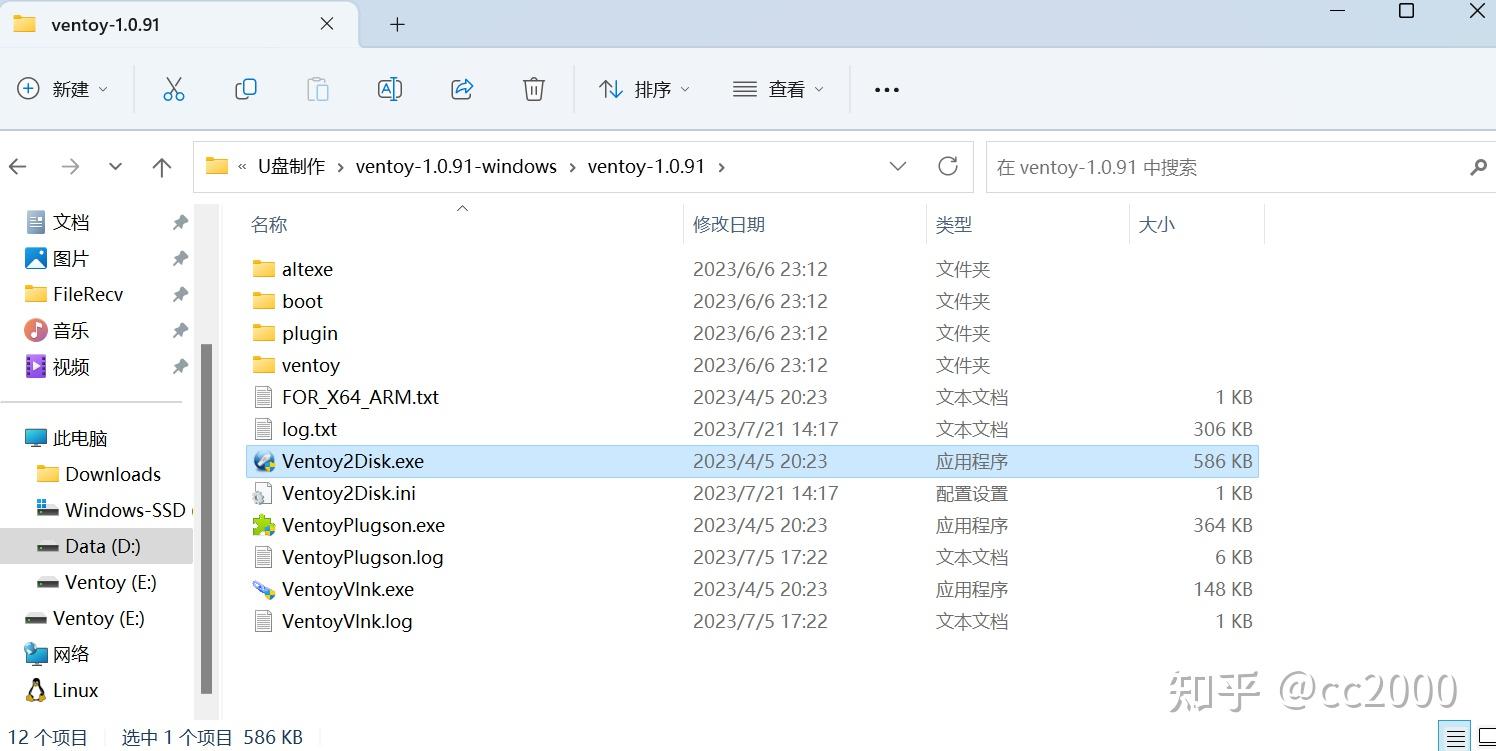Click ventoy-1.0.91-windows breadcrumb segment
This screenshot has height=751, width=1496.
point(456,167)
